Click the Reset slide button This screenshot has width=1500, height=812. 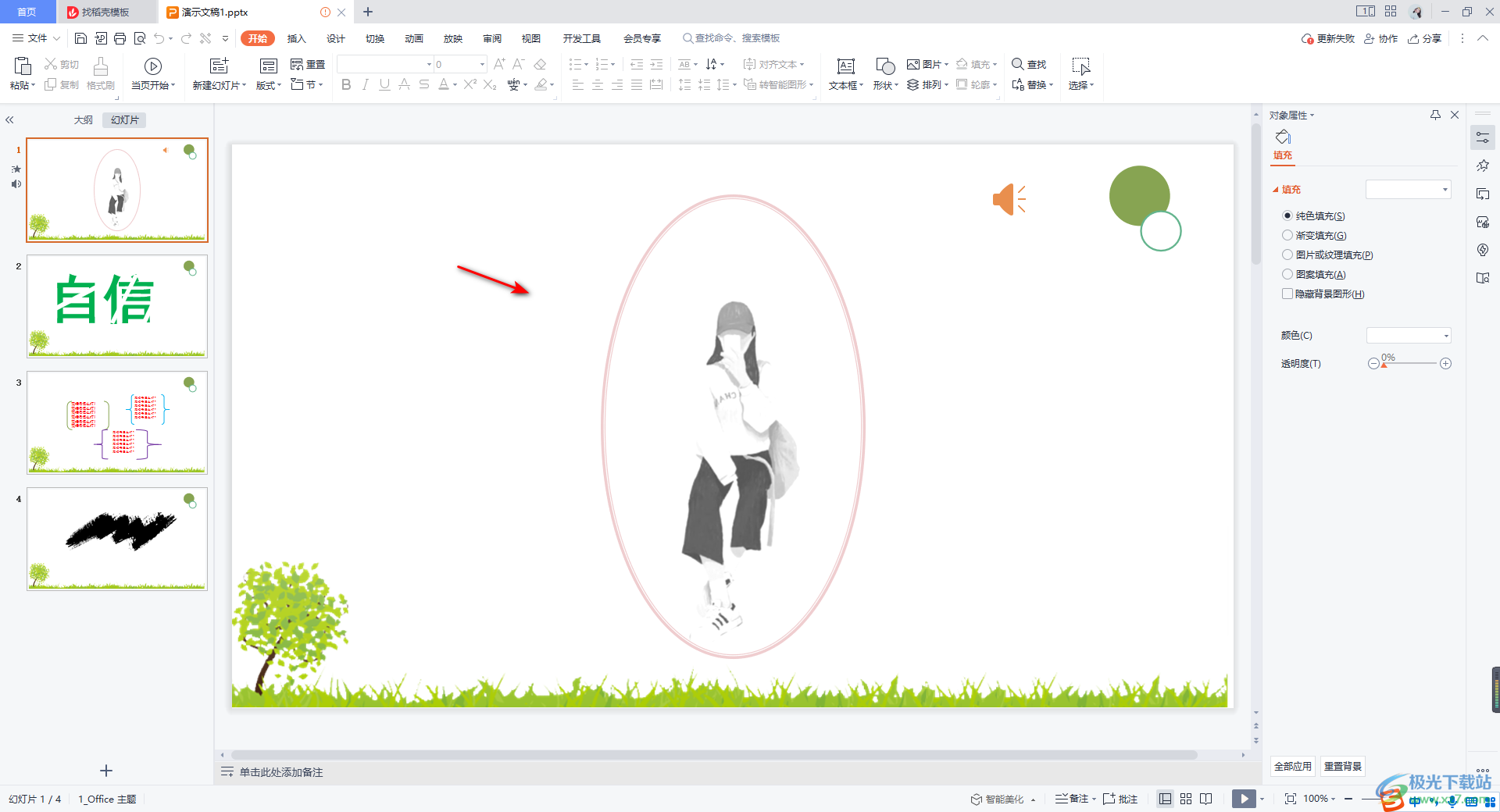[x=308, y=64]
